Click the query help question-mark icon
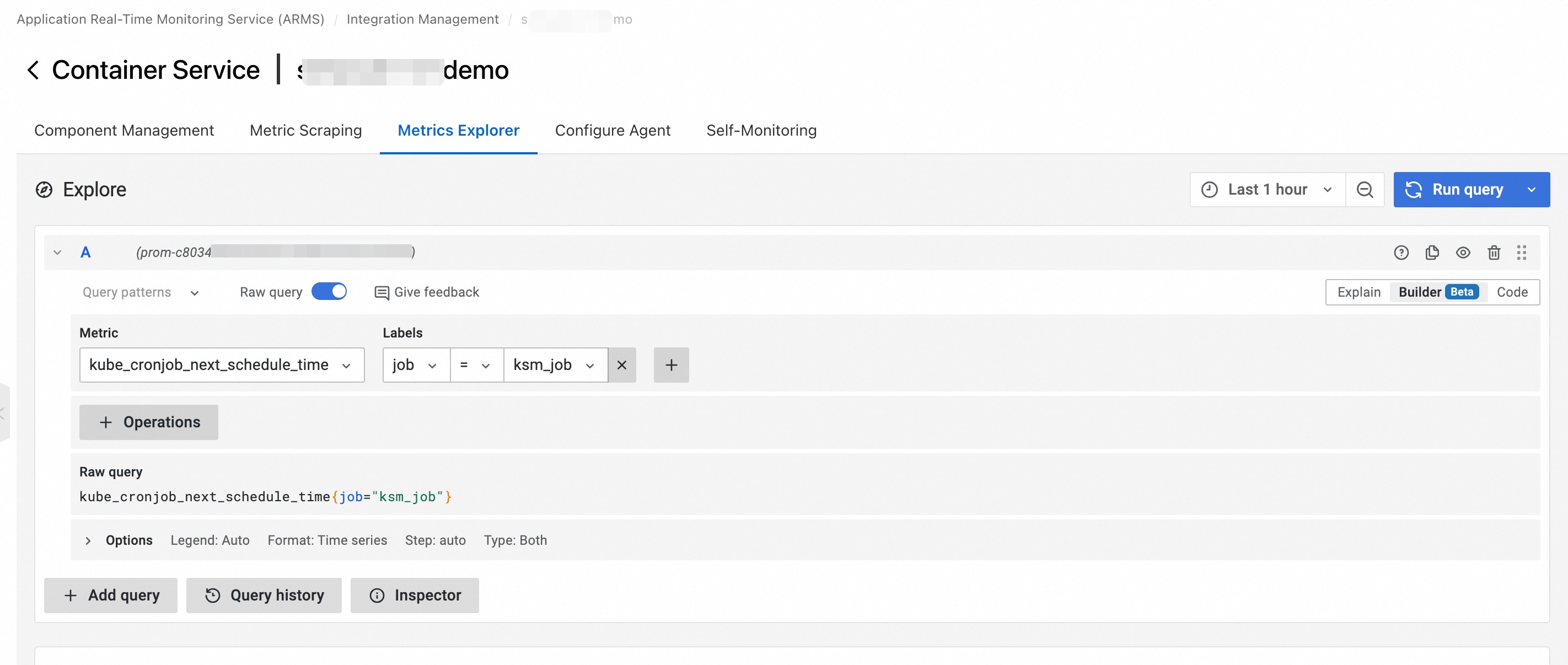 (1400, 253)
